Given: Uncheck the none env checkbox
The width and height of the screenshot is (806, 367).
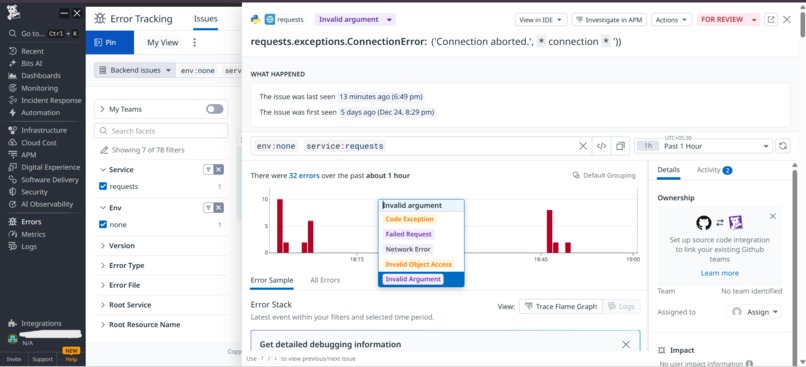Looking at the screenshot, I should pos(103,225).
